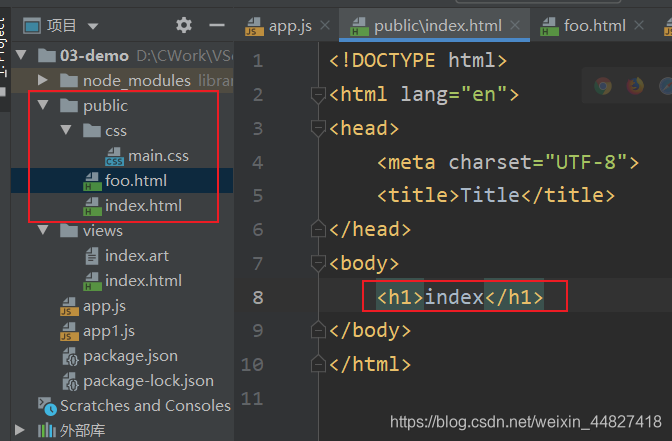The width and height of the screenshot is (672, 441).
Task: Select the css folder icon
Action: point(91,130)
